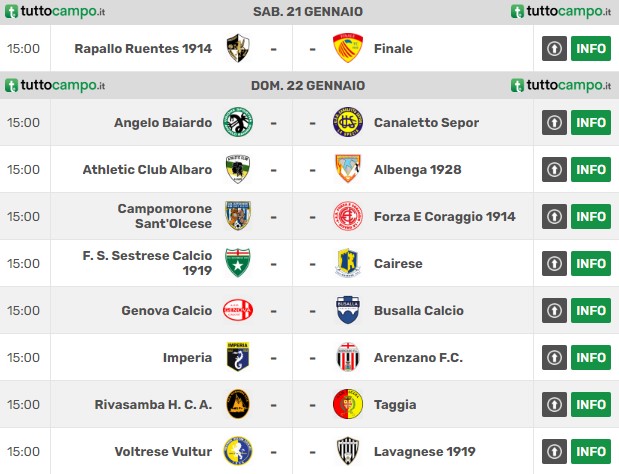
Task: Click INFO for Genova Calcio vs Busalla Calcio
Action: tap(591, 311)
